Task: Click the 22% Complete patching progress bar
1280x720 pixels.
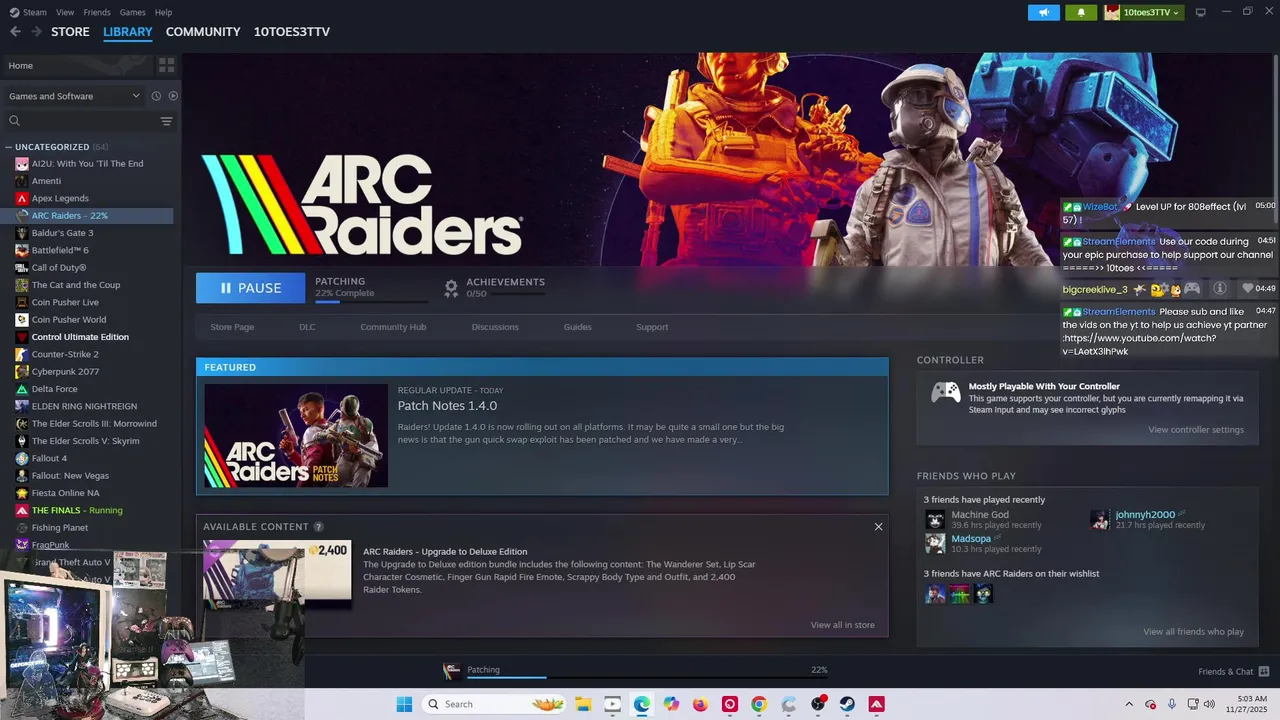Action: [370, 302]
